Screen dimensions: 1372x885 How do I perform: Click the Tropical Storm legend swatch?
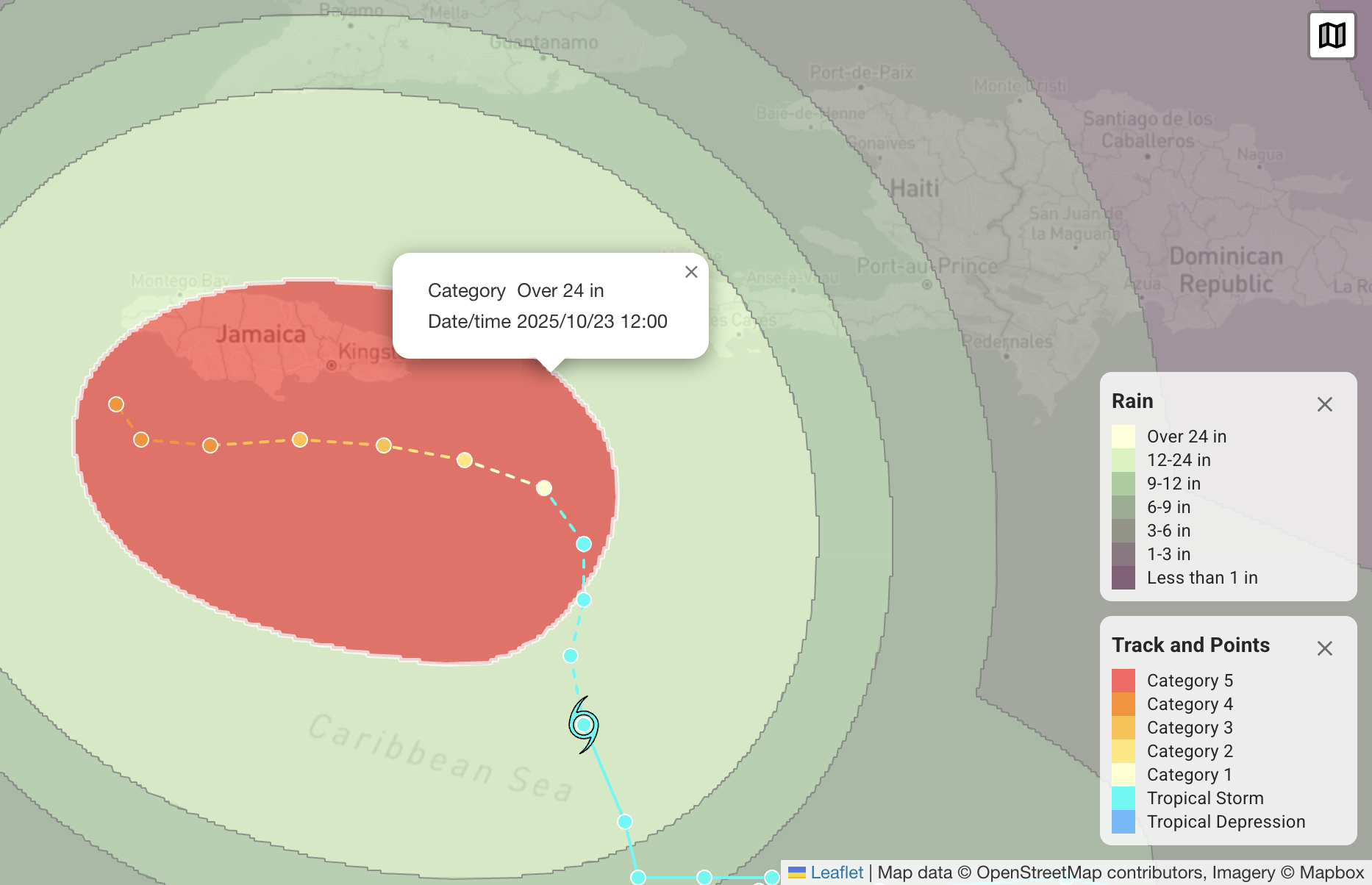click(1123, 798)
